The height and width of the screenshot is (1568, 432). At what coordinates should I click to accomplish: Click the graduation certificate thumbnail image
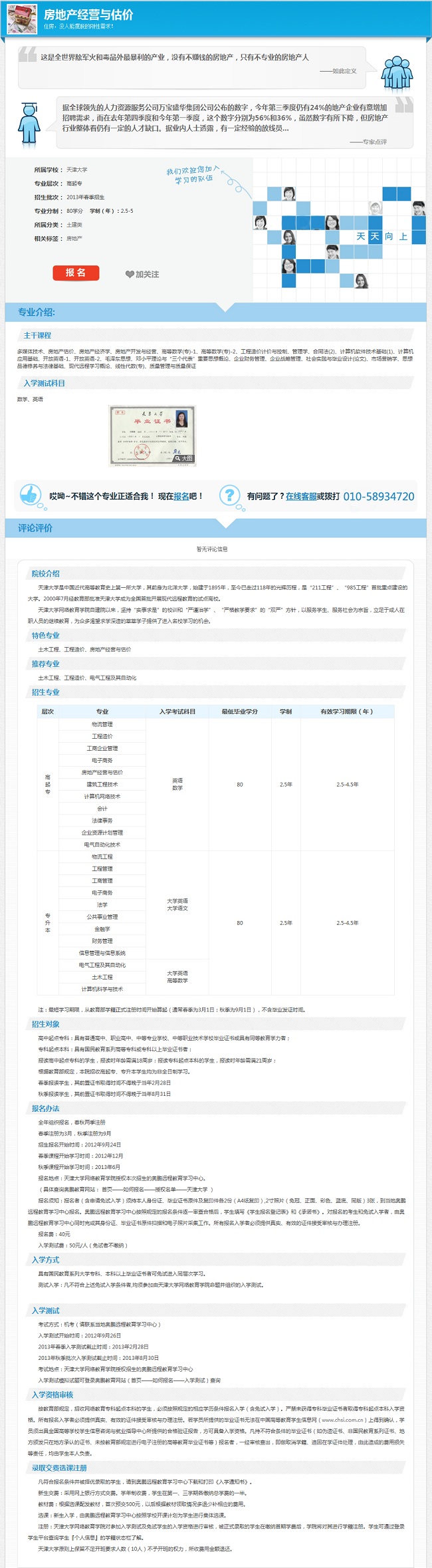[x=152, y=434]
